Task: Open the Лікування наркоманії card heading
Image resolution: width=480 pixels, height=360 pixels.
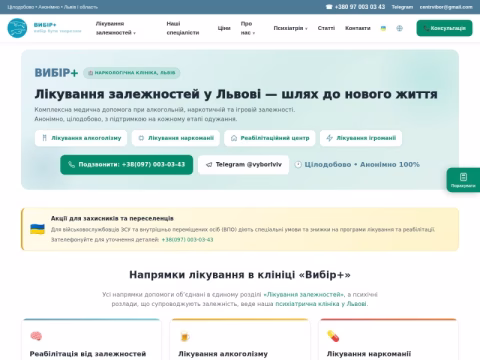Action: (369, 354)
